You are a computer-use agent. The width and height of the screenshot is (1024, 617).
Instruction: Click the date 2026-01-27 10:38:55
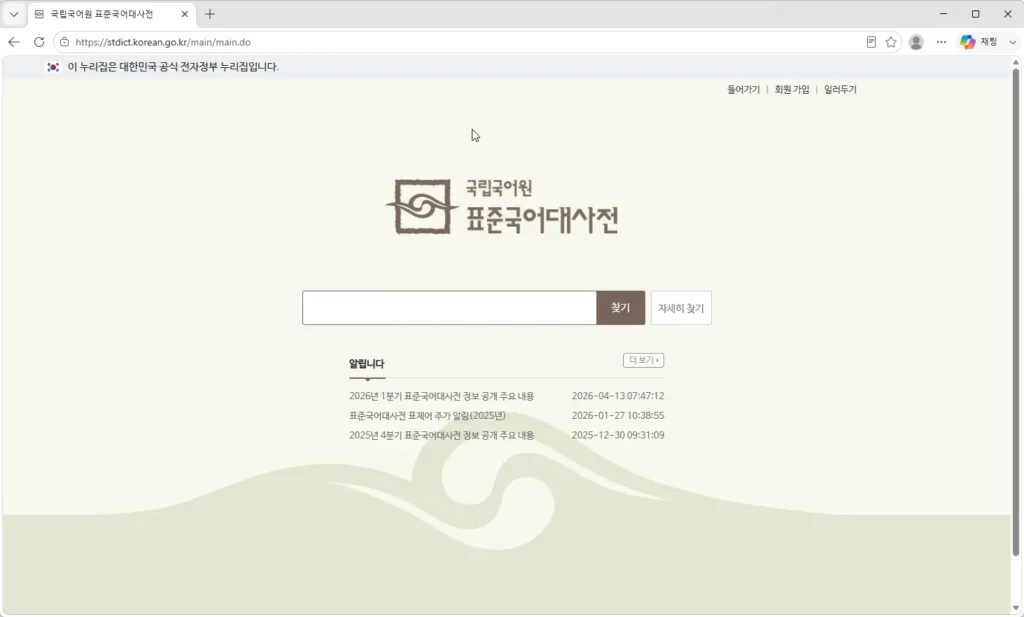pos(618,415)
